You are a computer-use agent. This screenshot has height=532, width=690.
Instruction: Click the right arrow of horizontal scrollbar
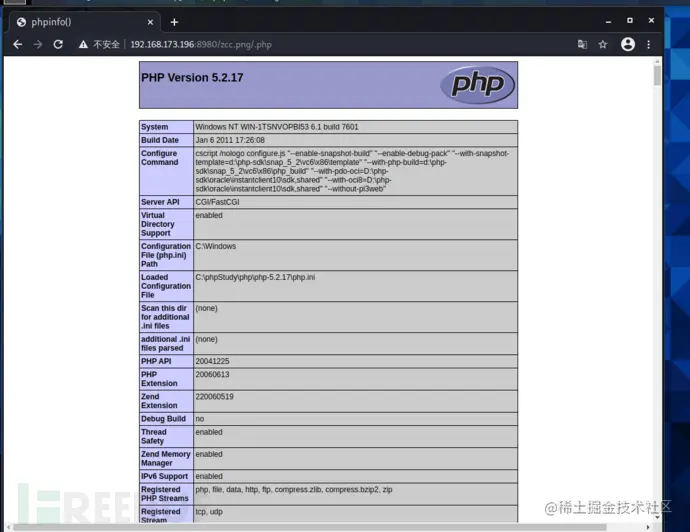click(x=648, y=527)
